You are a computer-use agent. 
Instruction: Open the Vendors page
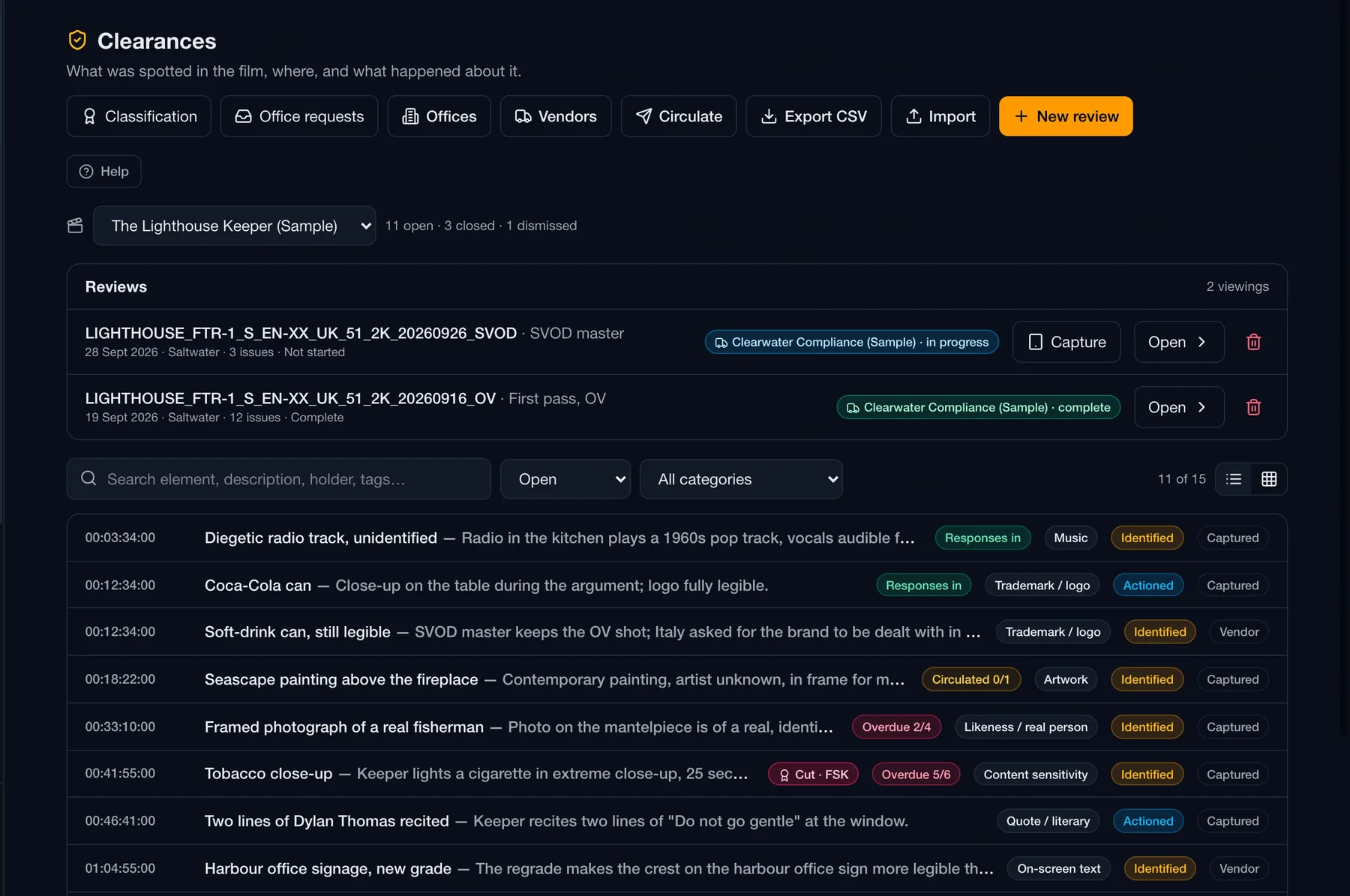[x=556, y=116]
